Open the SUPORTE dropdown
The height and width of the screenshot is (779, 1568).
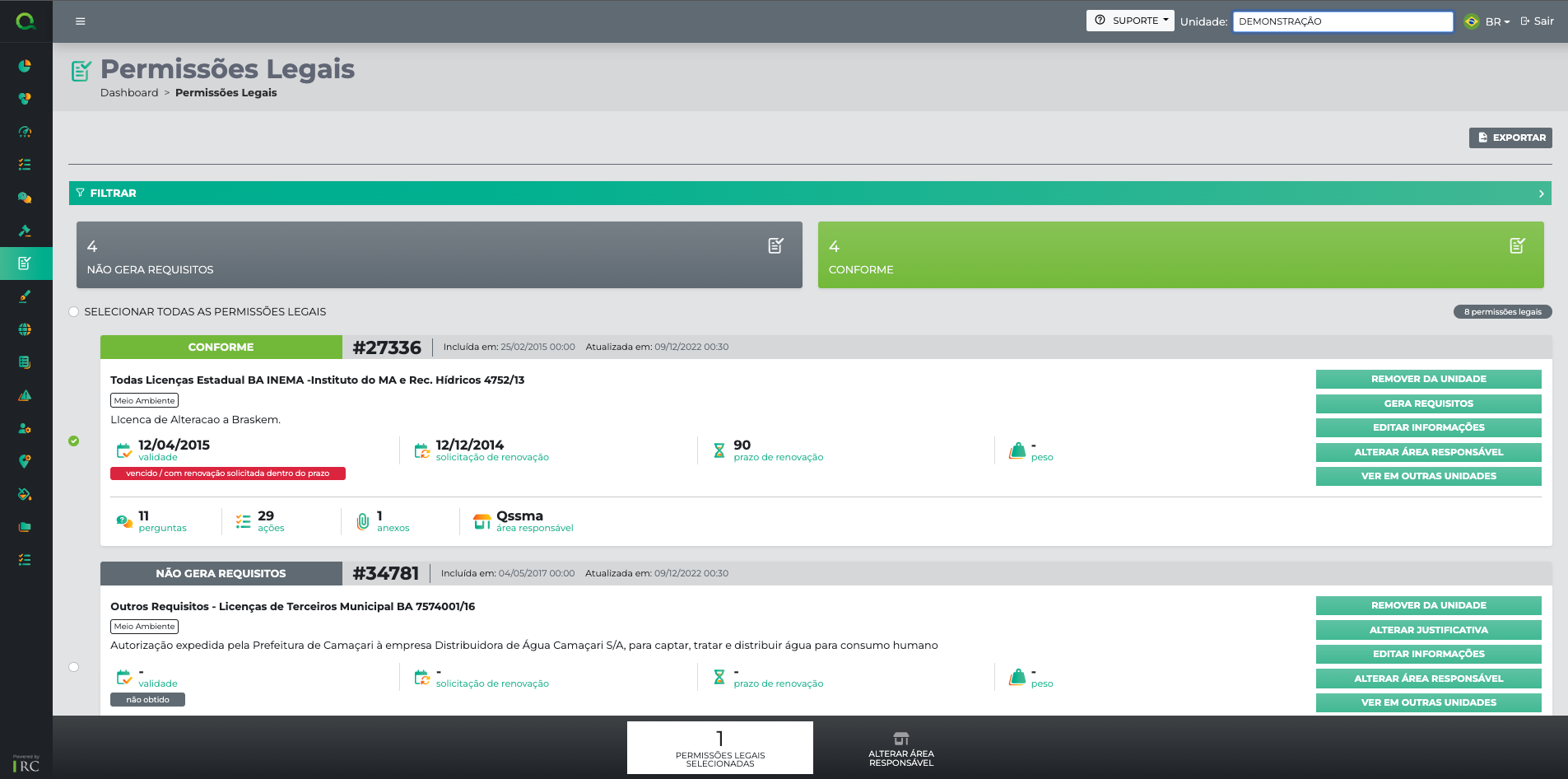coord(1129,21)
